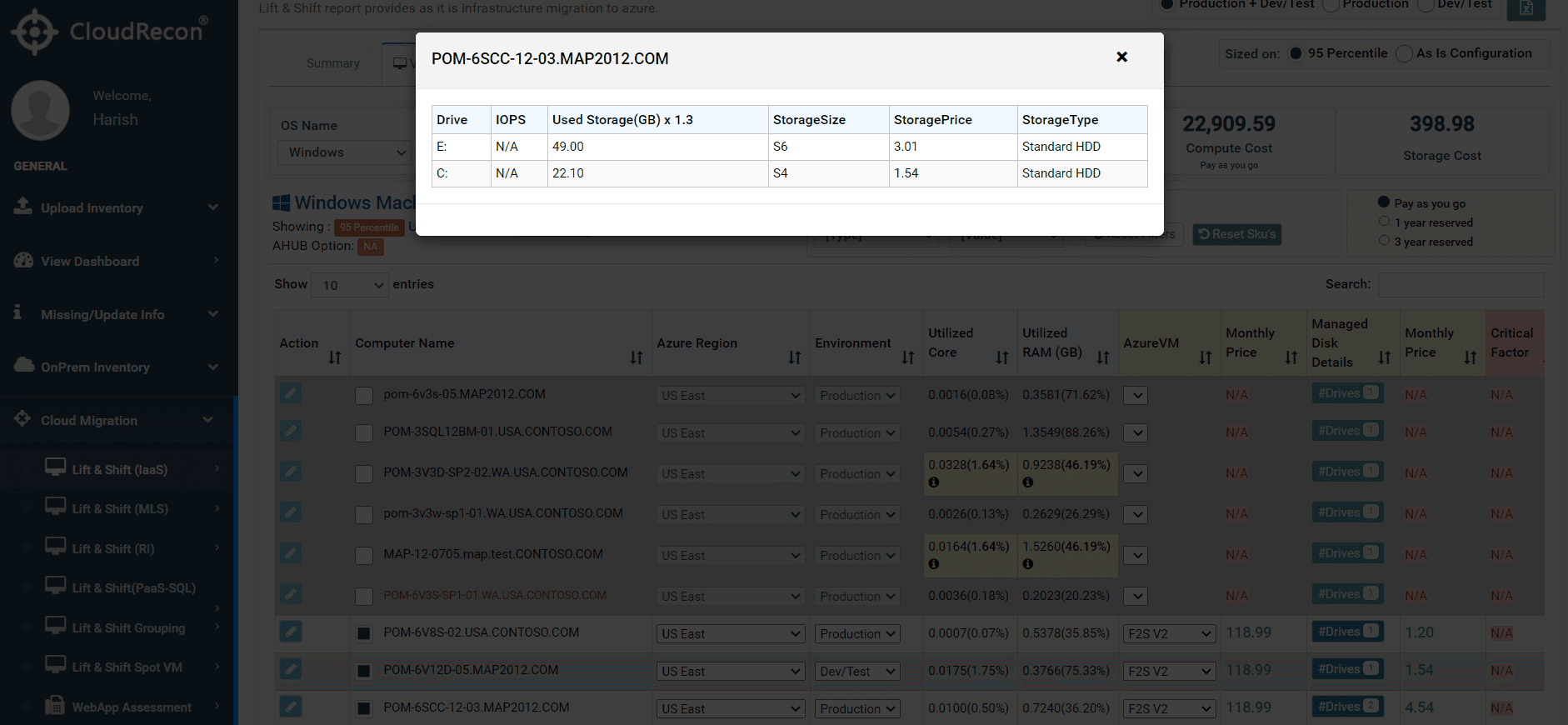The image size is (1568, 725).
Task: Click the Search input field
Action: 1461,284
